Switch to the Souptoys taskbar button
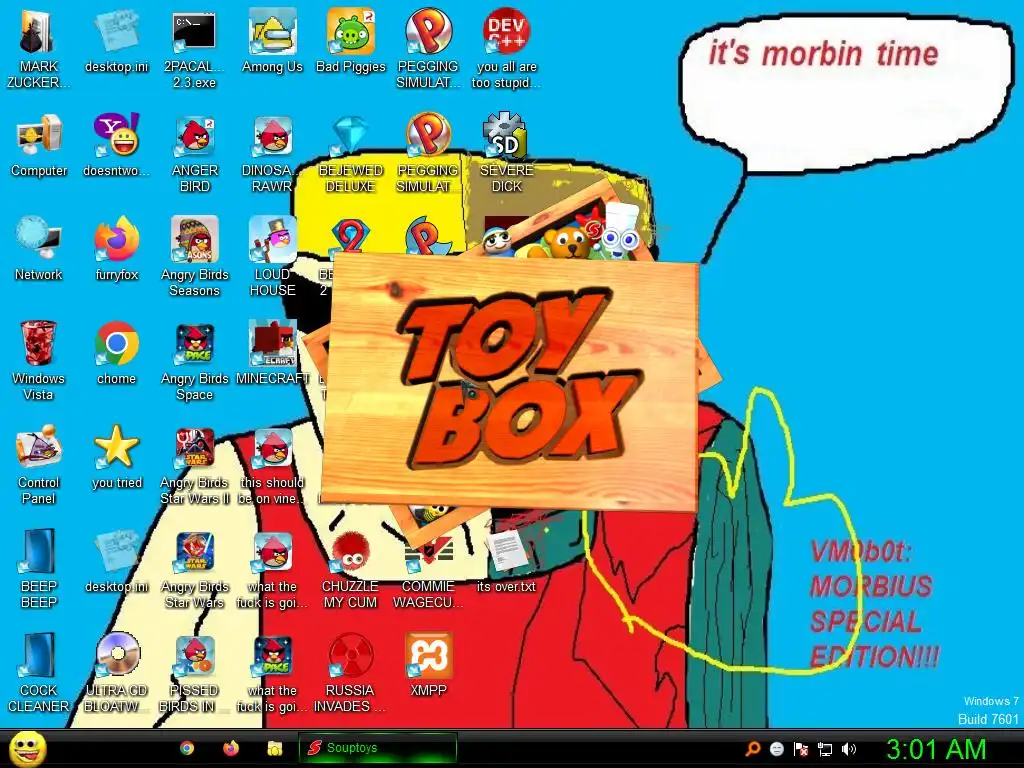Viewport: 1024px width, 768px height. click(x=377, y=748)
